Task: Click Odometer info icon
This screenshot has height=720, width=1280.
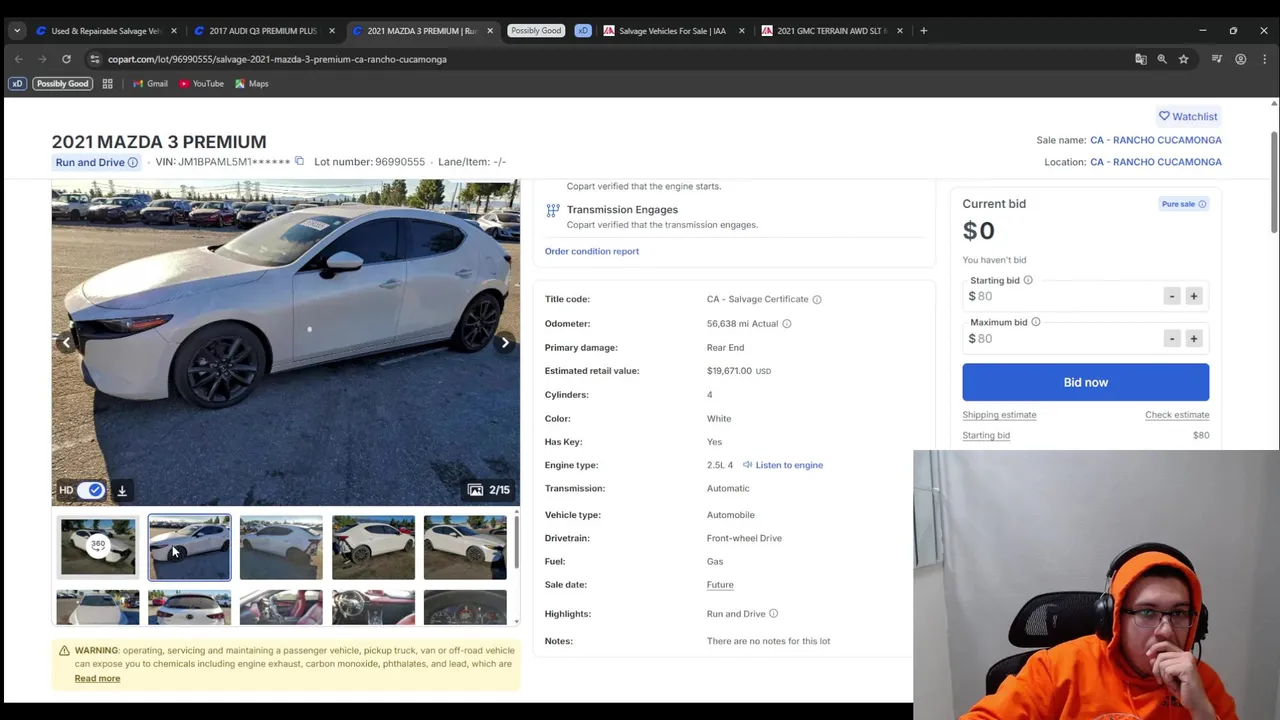Action: [x=786, y=323]
